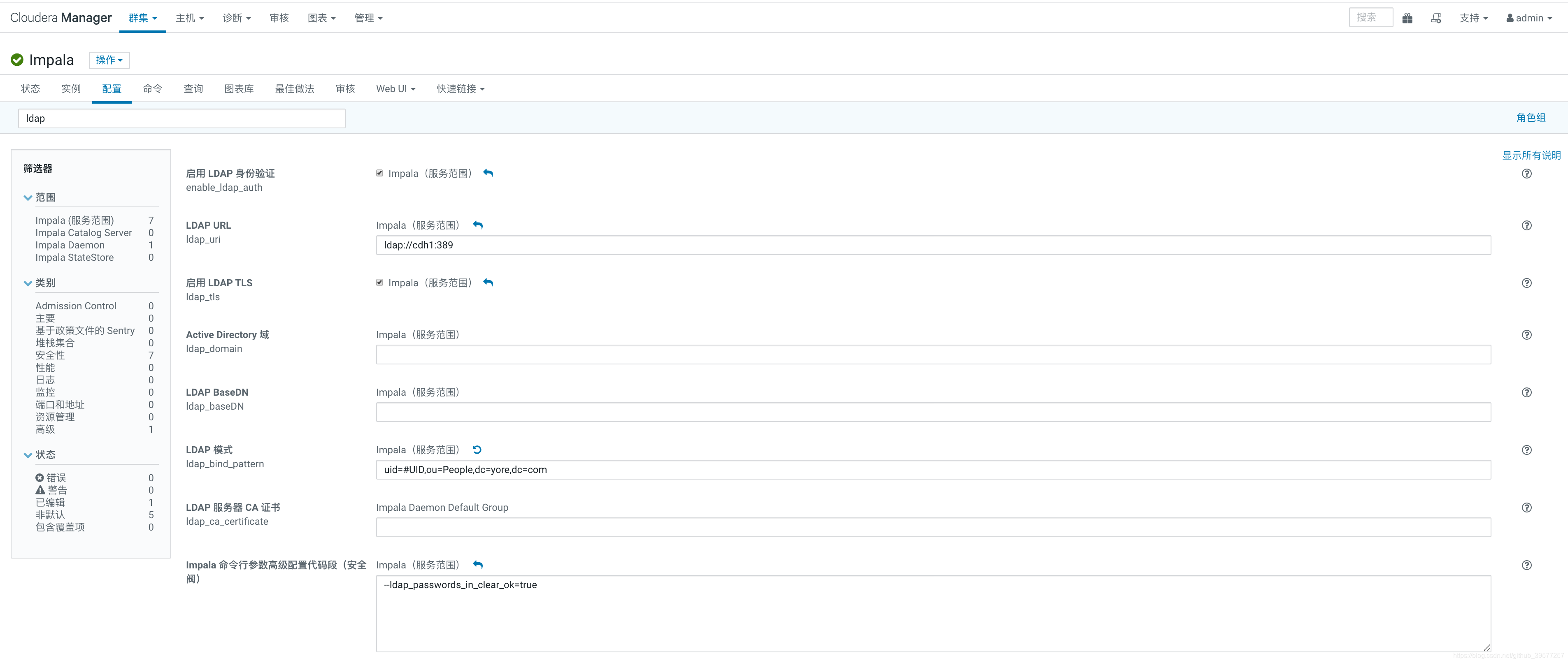Click revert arrow next to LDAP URL
The image size is (1568, 663).
(478, 225)
